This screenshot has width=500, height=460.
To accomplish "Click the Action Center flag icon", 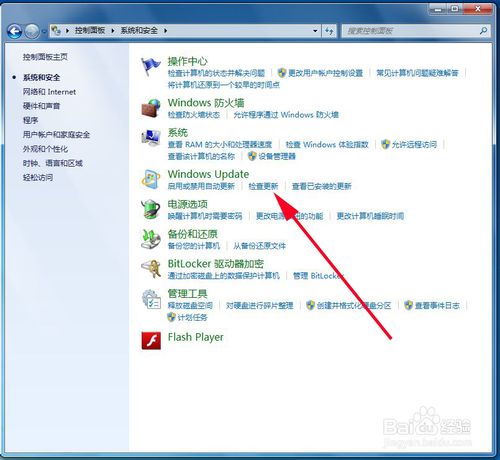I will [151, 67].
